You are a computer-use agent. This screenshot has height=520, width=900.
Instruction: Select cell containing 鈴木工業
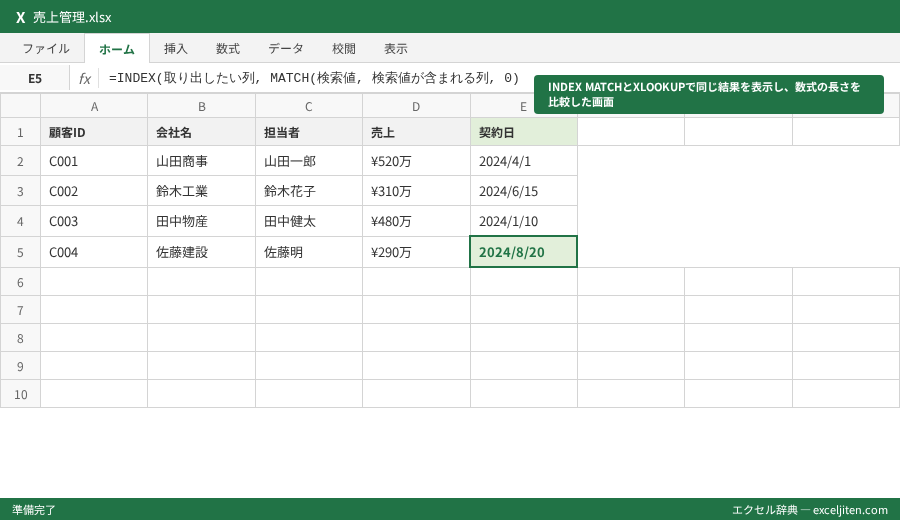(201, 191)
